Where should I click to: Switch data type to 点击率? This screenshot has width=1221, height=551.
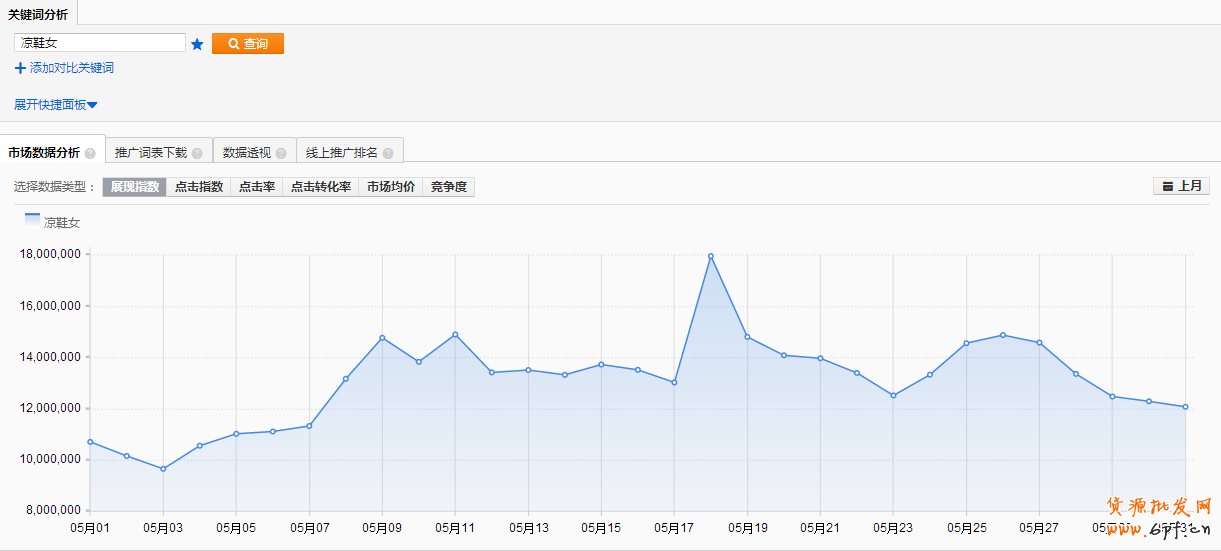[257, 187]
